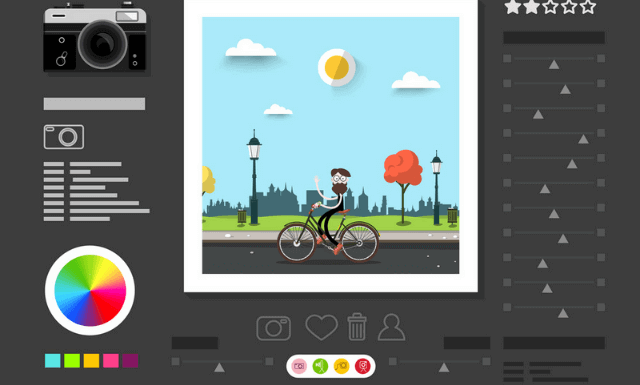Open the user profile silhouette icon
The width and height of the screenshot is (640, 385).
391,327
